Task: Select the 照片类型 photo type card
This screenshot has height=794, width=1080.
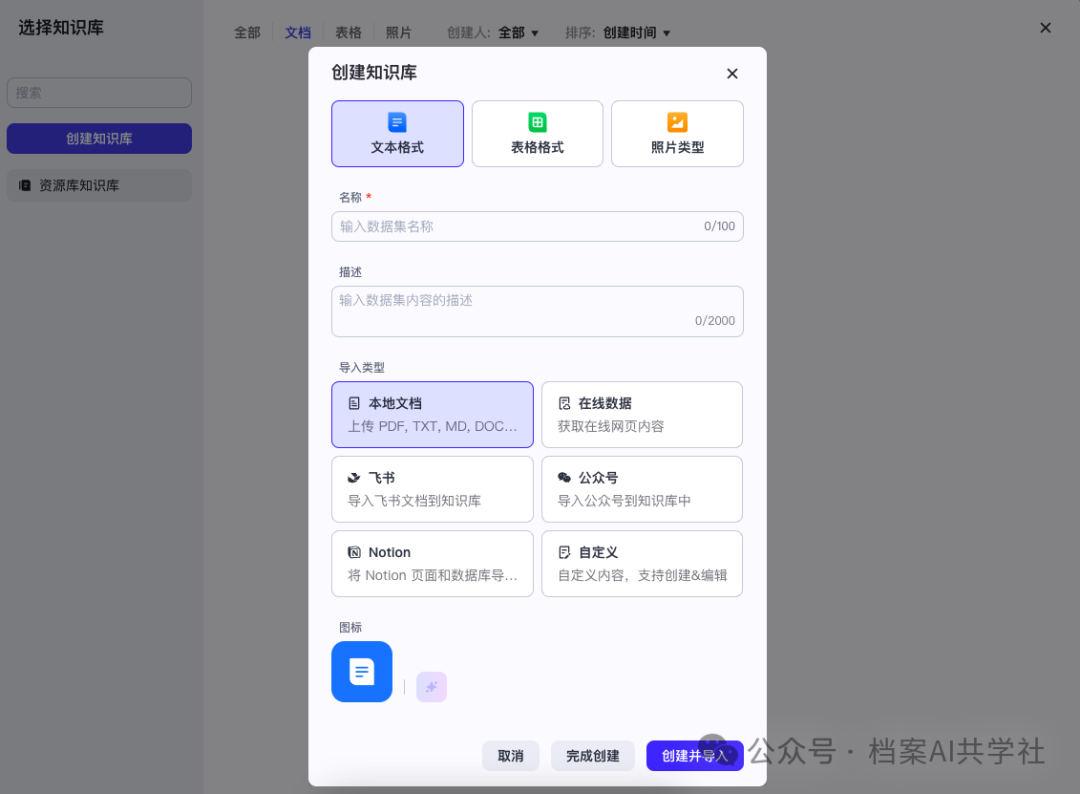Action: (x=677, y=134)
